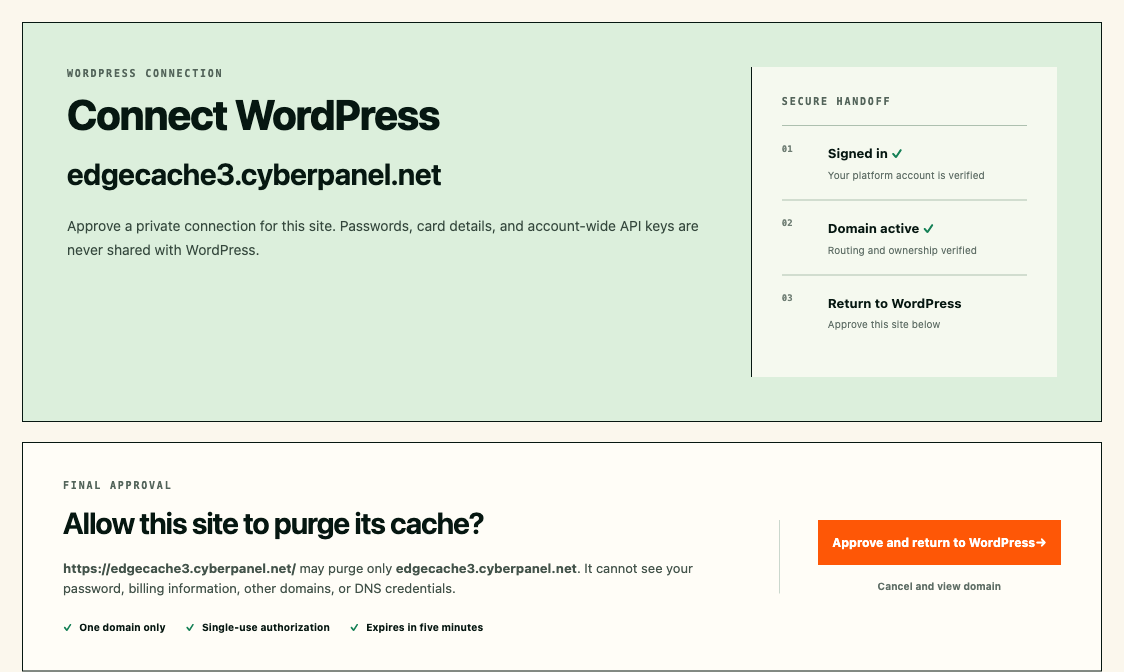Click the bold https://edgecache3.cyberpanel.net/ URL text

[x=179, y=569]
